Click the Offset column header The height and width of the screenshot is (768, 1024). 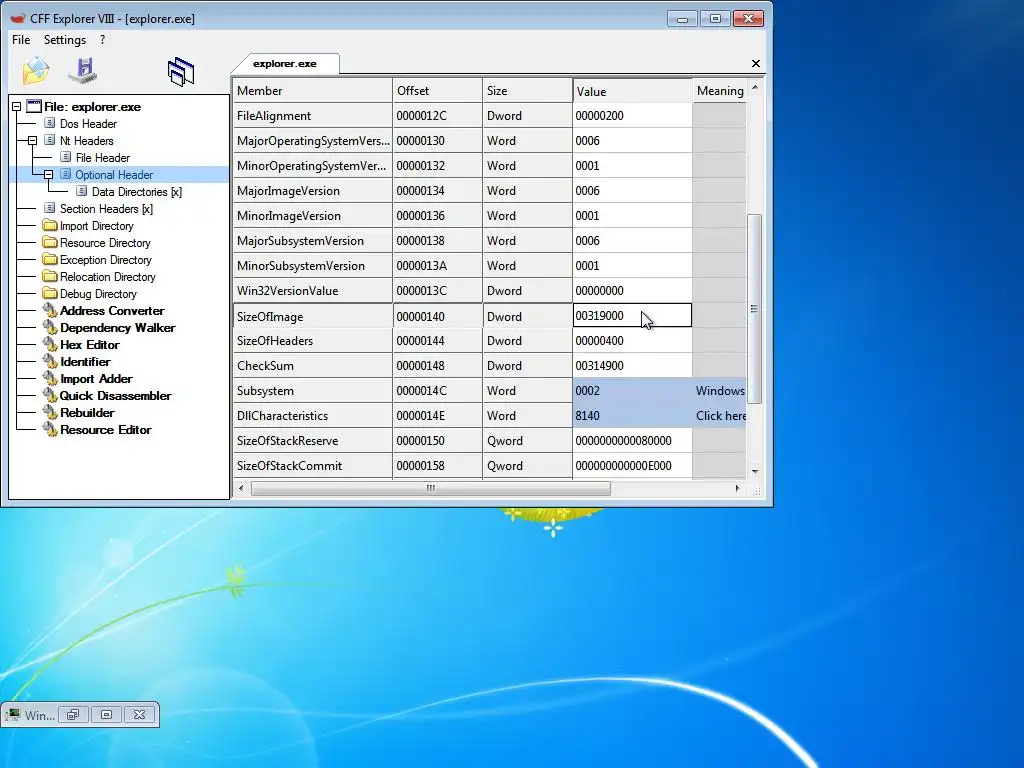(438, 91)
